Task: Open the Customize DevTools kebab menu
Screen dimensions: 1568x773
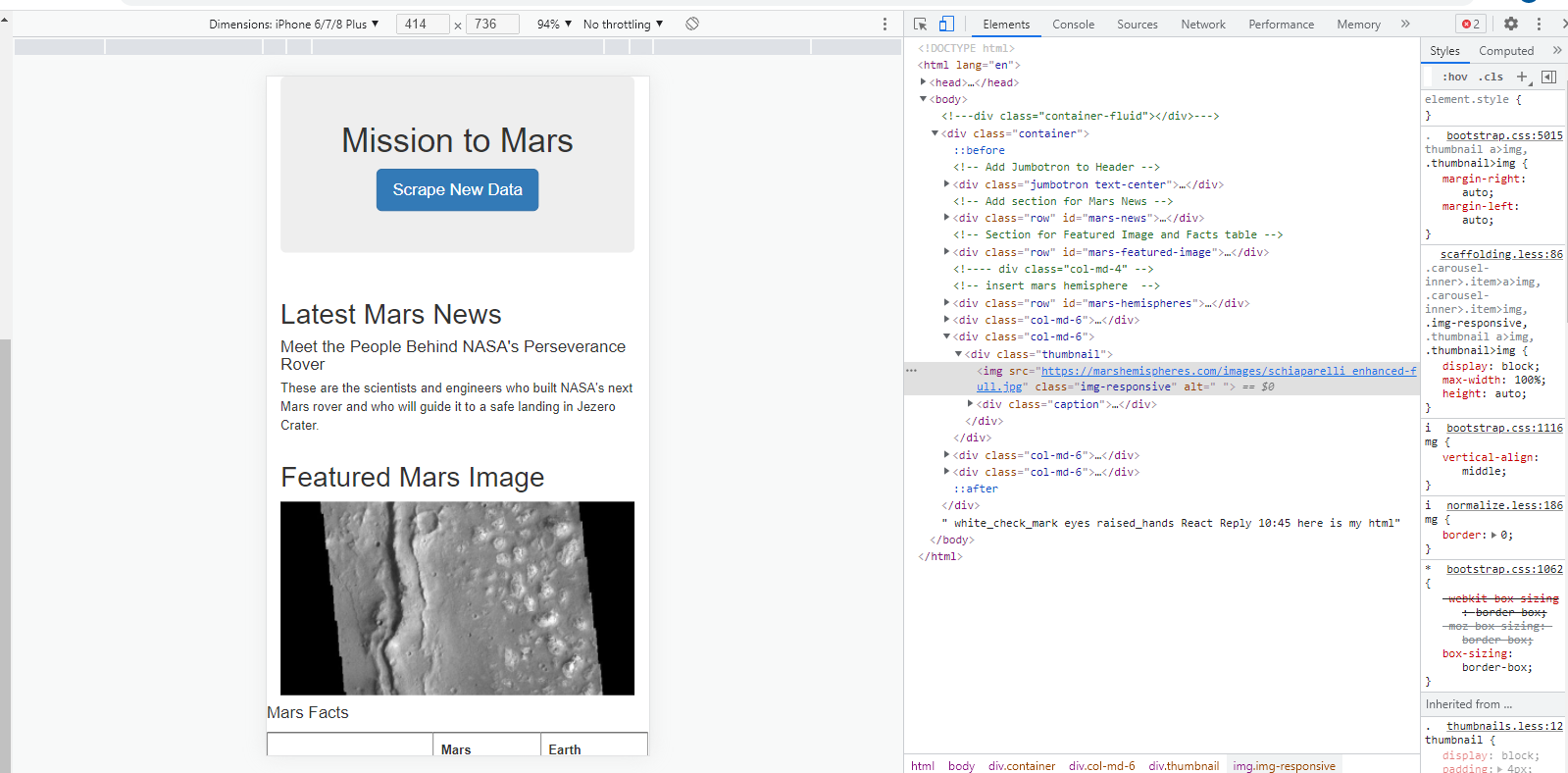Action: 1539,24
